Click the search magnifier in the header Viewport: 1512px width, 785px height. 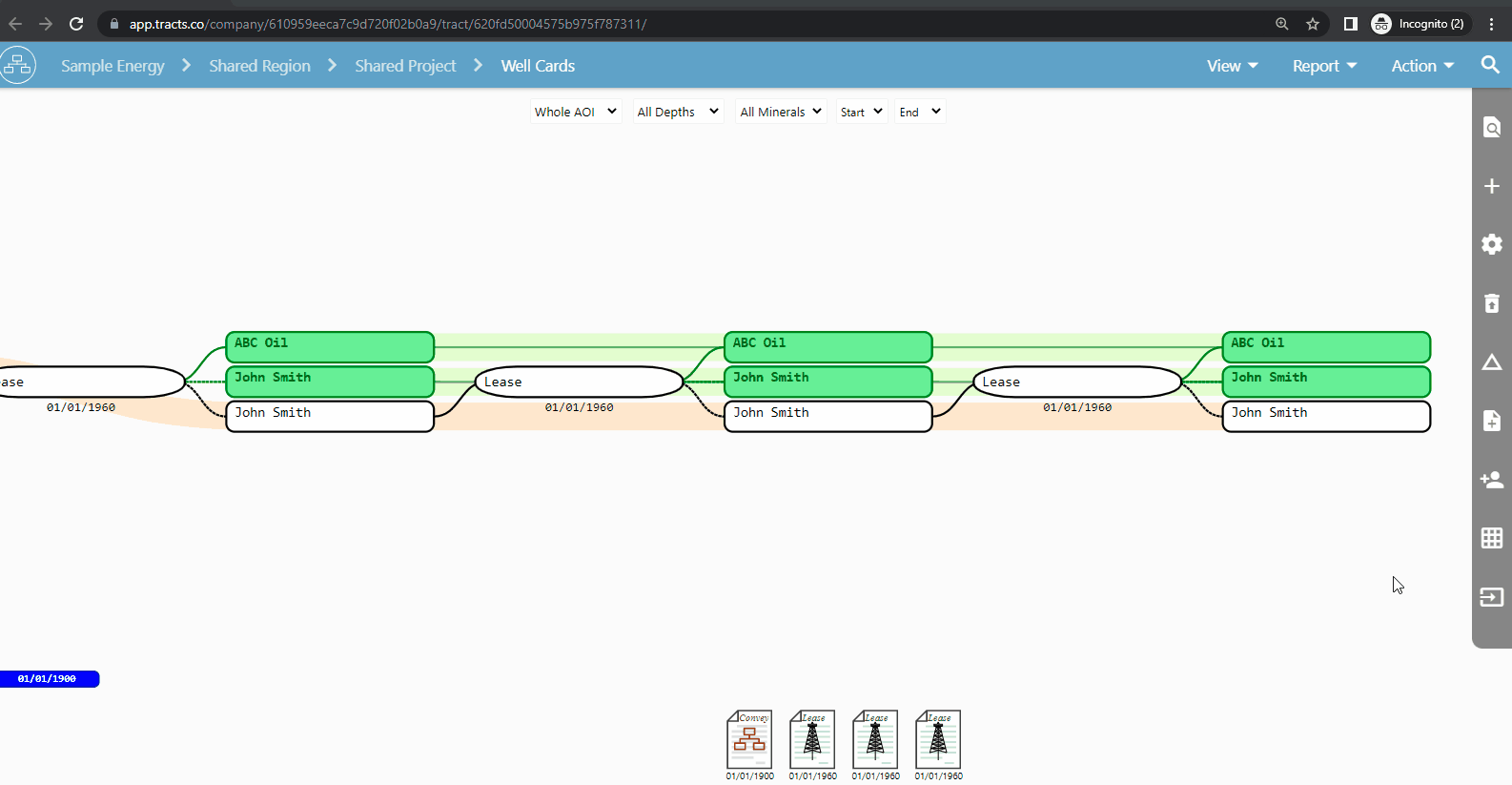(1490, 65)
